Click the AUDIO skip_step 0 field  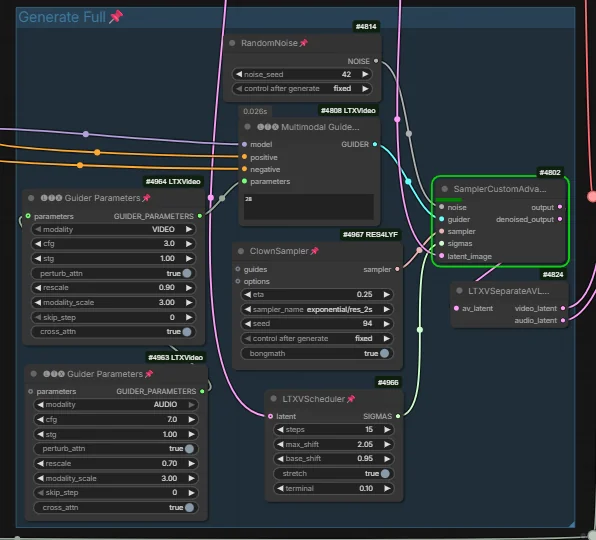point(116,493)
